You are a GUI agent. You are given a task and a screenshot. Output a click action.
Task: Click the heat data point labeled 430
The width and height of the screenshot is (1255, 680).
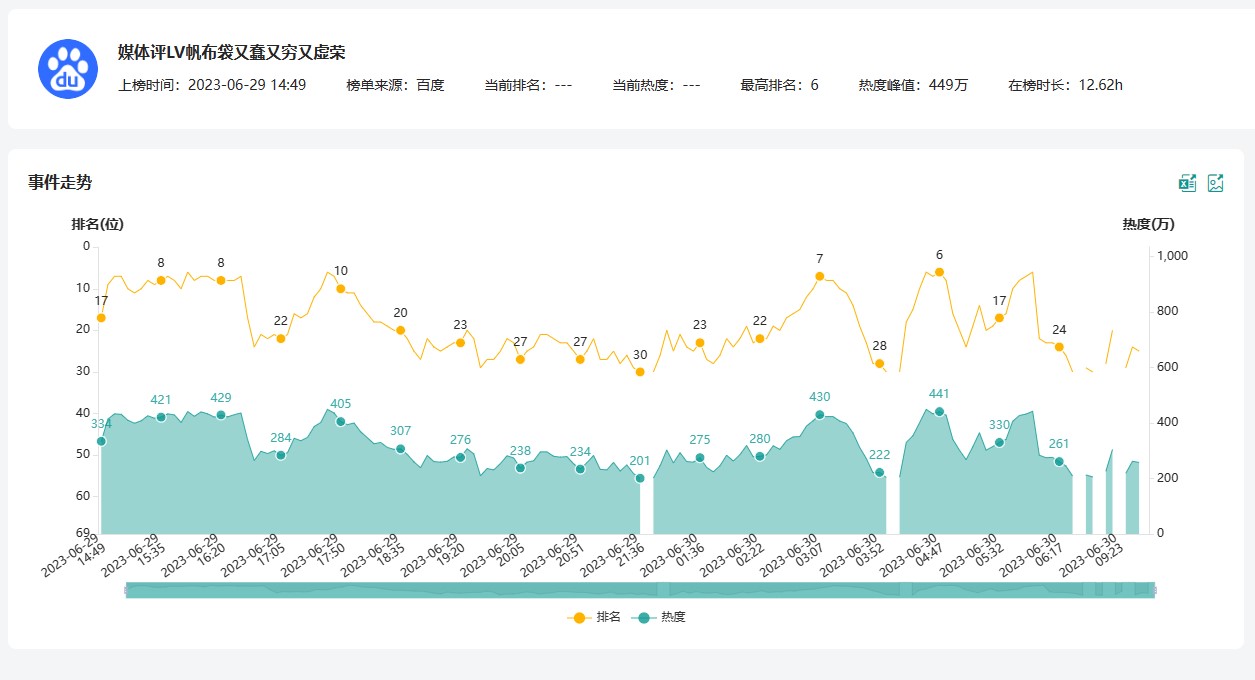pyautogui.click(x=819, y=414)
